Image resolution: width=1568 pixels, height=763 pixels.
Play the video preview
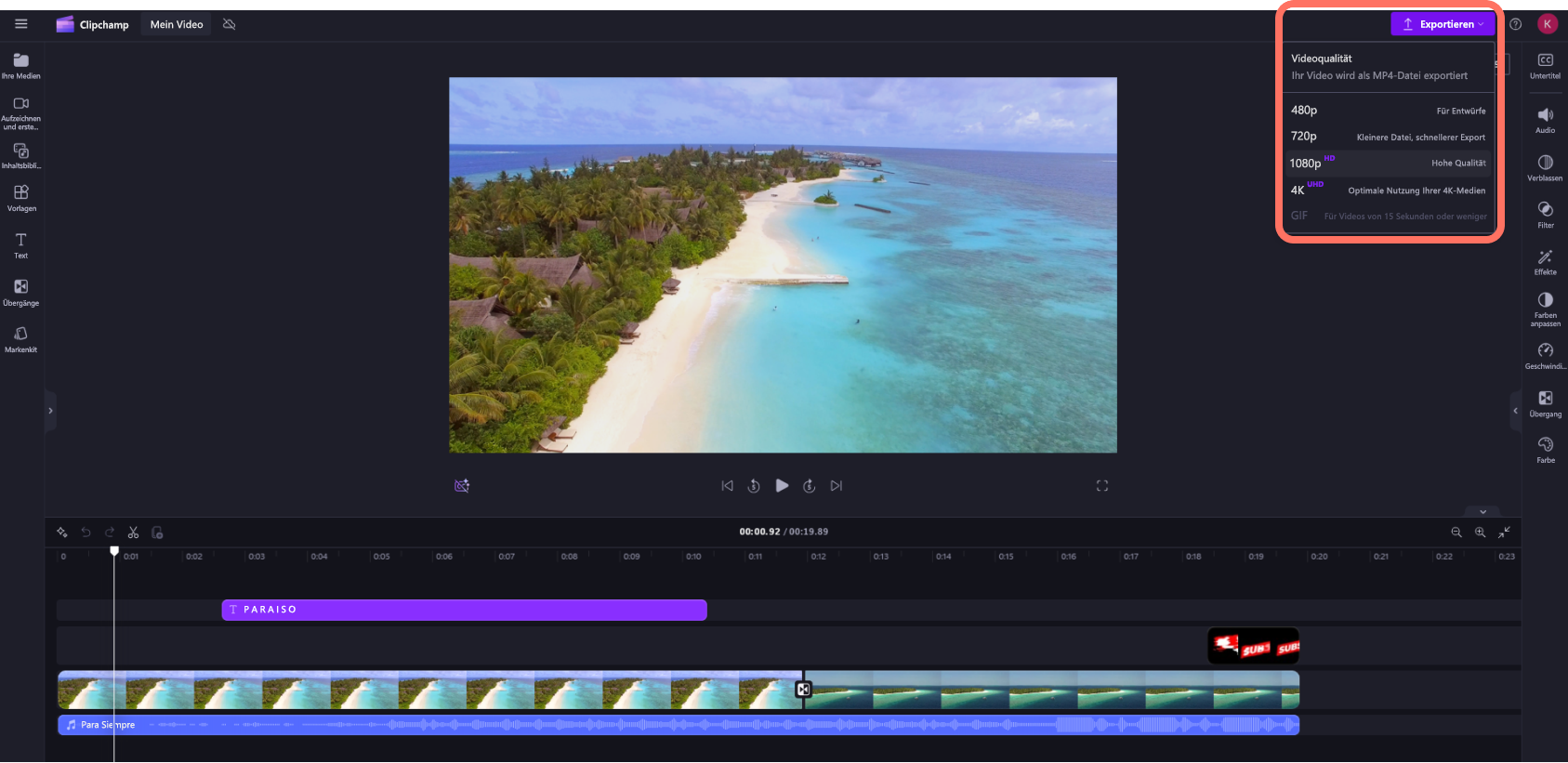[782, 485]
